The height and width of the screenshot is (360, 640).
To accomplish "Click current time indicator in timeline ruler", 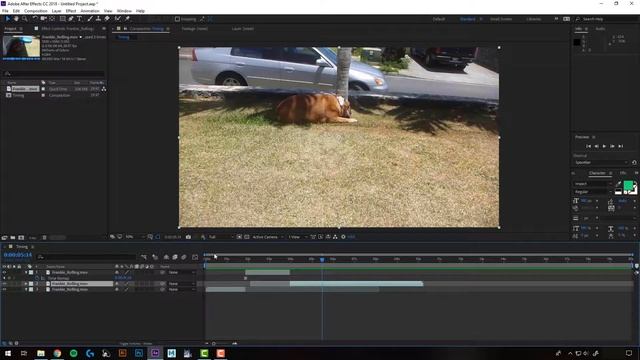I will tap(322, 259).
